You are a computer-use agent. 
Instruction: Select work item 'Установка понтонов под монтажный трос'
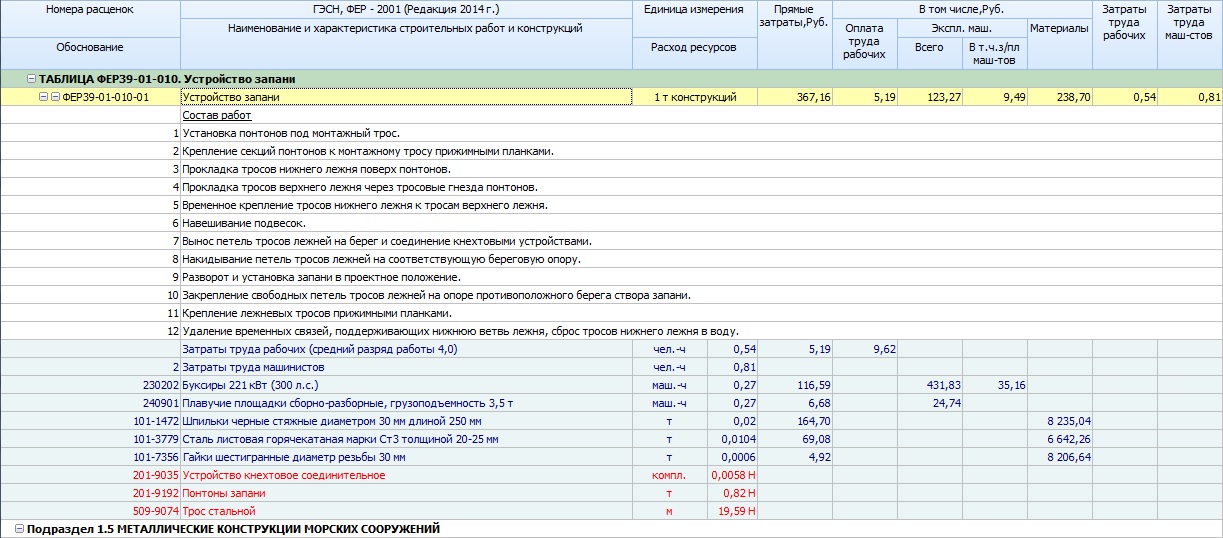click(290, 133)
